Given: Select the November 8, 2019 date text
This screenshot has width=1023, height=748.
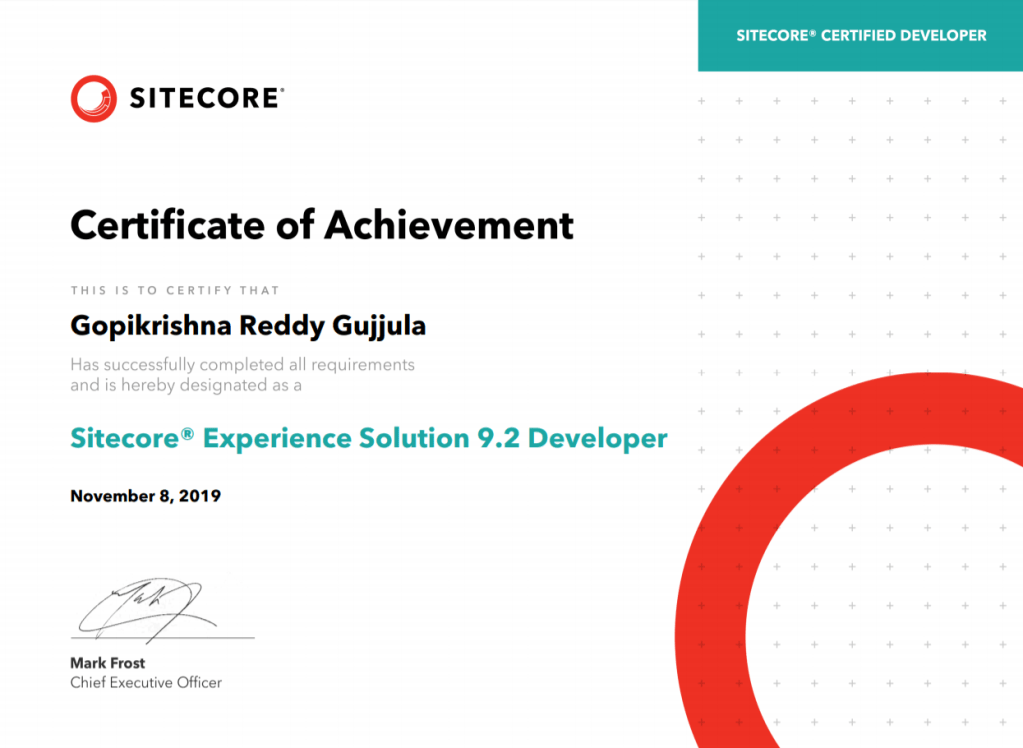Looking at the screenshot, I should click(144, 496).
